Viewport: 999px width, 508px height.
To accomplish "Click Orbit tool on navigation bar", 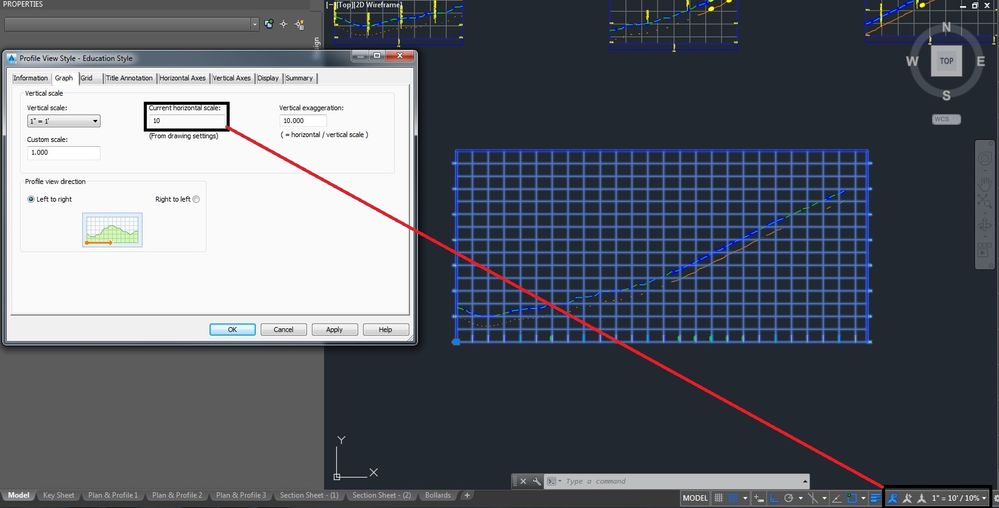I will [984, 226].
